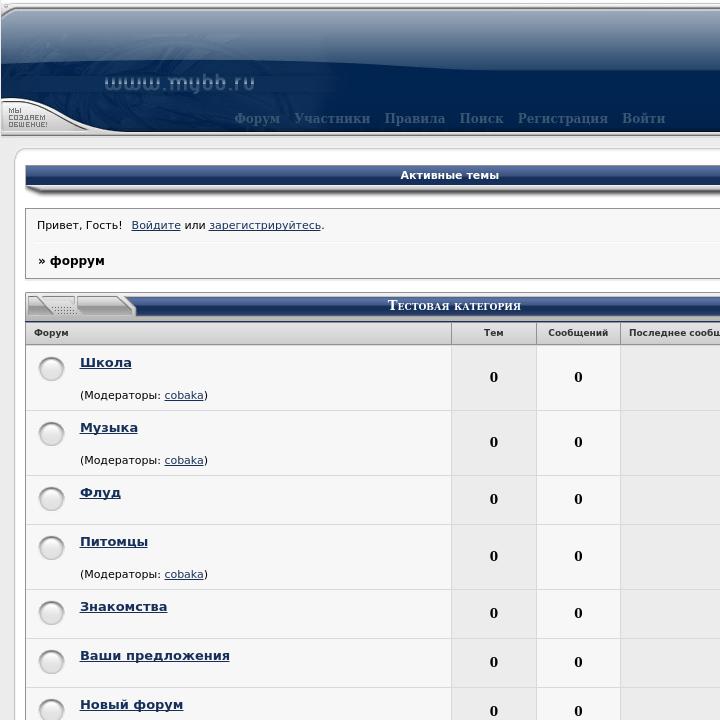Click cobaka moderator link under Музыка

[184, 460]
